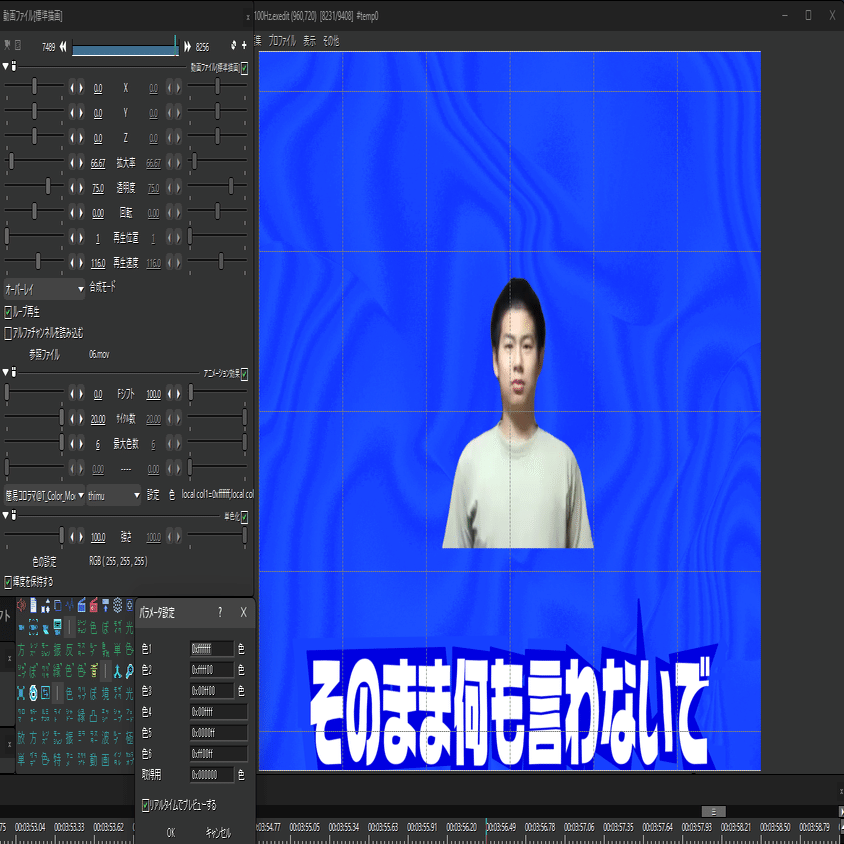Select the cyan round eye icon in palette

tap(33, 693)
